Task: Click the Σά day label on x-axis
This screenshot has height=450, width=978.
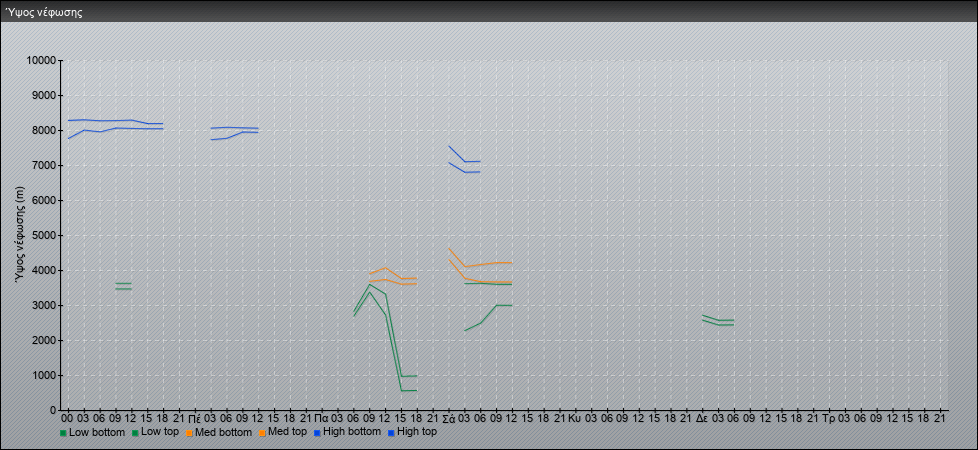Action: tap(448, 418)
